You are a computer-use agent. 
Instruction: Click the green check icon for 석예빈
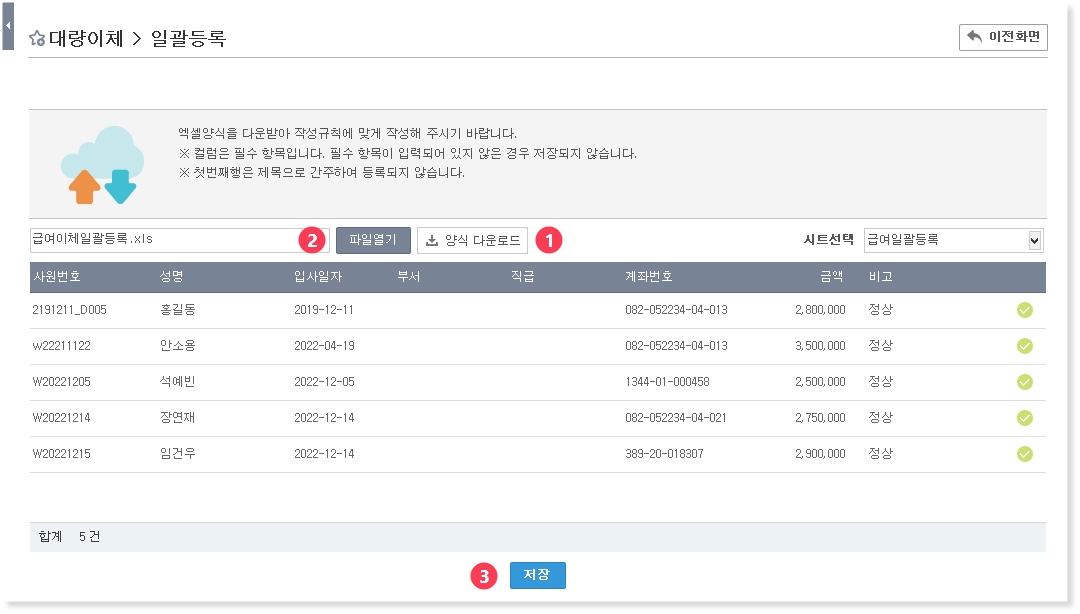coord(1024,382)
